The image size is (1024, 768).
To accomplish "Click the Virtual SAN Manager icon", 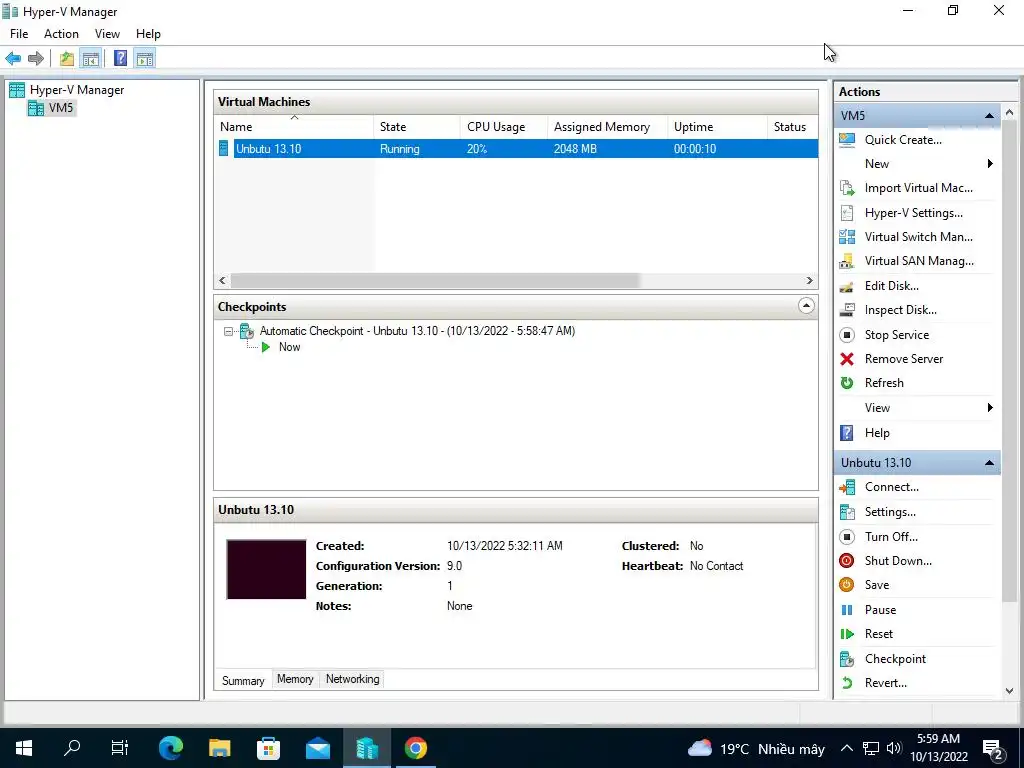I will click(x=847, y=261).
